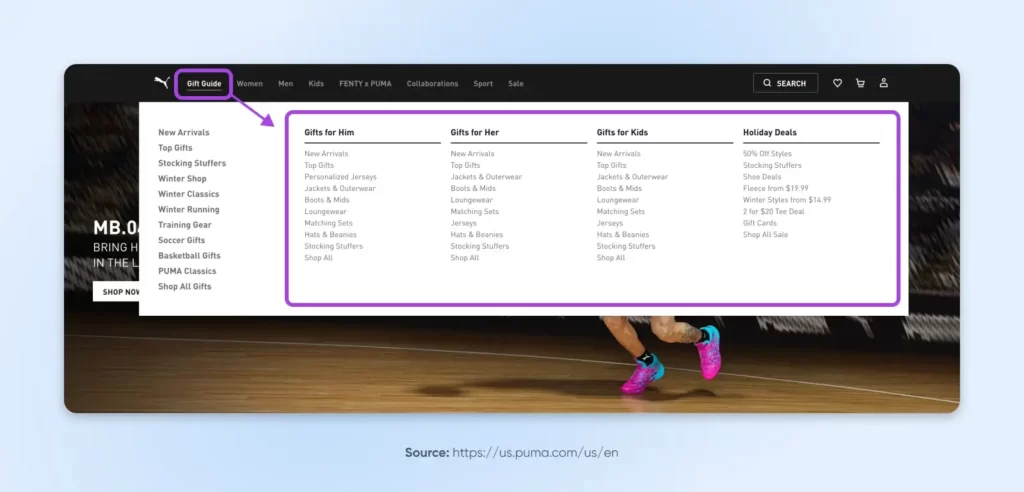Select Basketball Gifts link
Screen dimensions: 1024x492
pyautogui.click(x=189, y=255)
